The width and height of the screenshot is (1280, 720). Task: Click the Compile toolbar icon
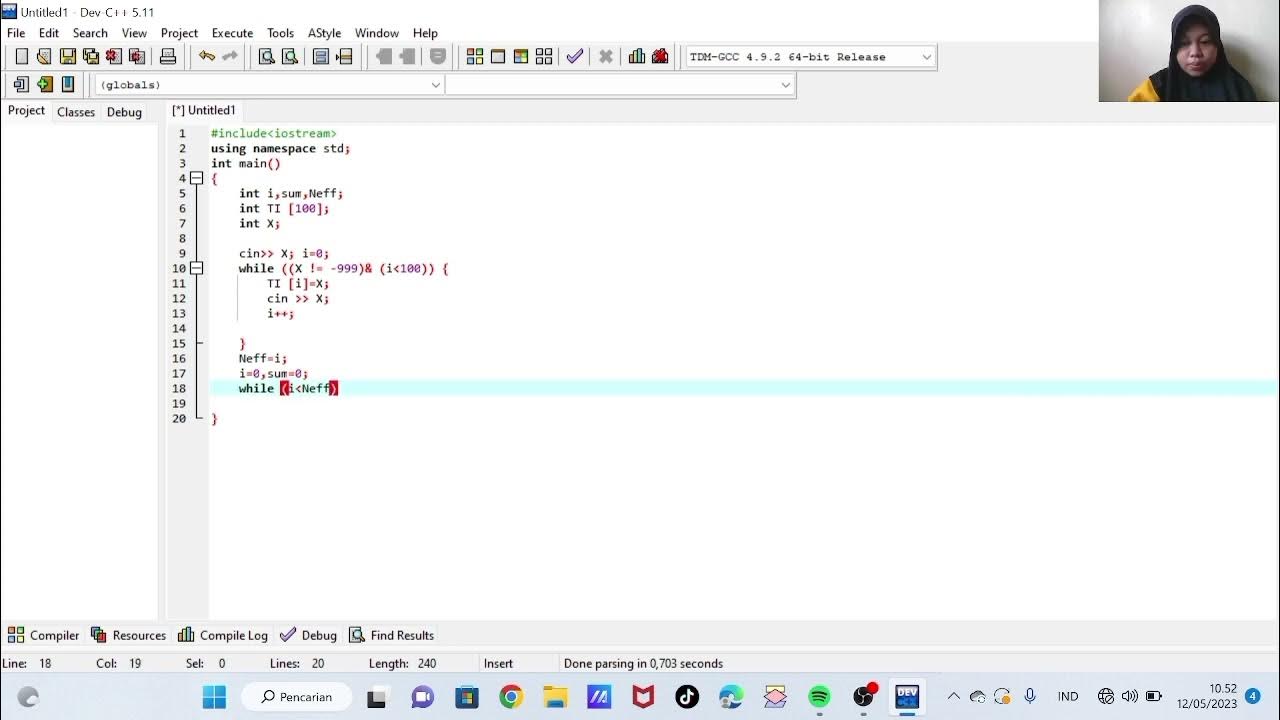(475, 57)
